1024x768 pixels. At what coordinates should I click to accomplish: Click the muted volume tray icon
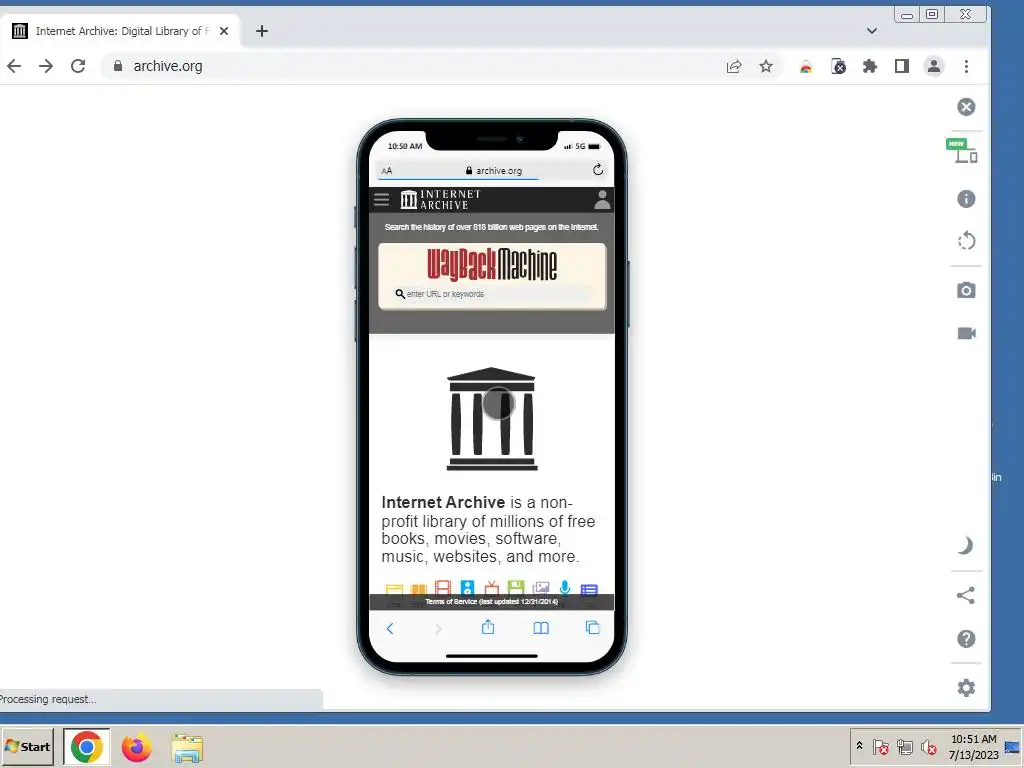point(928,746)
